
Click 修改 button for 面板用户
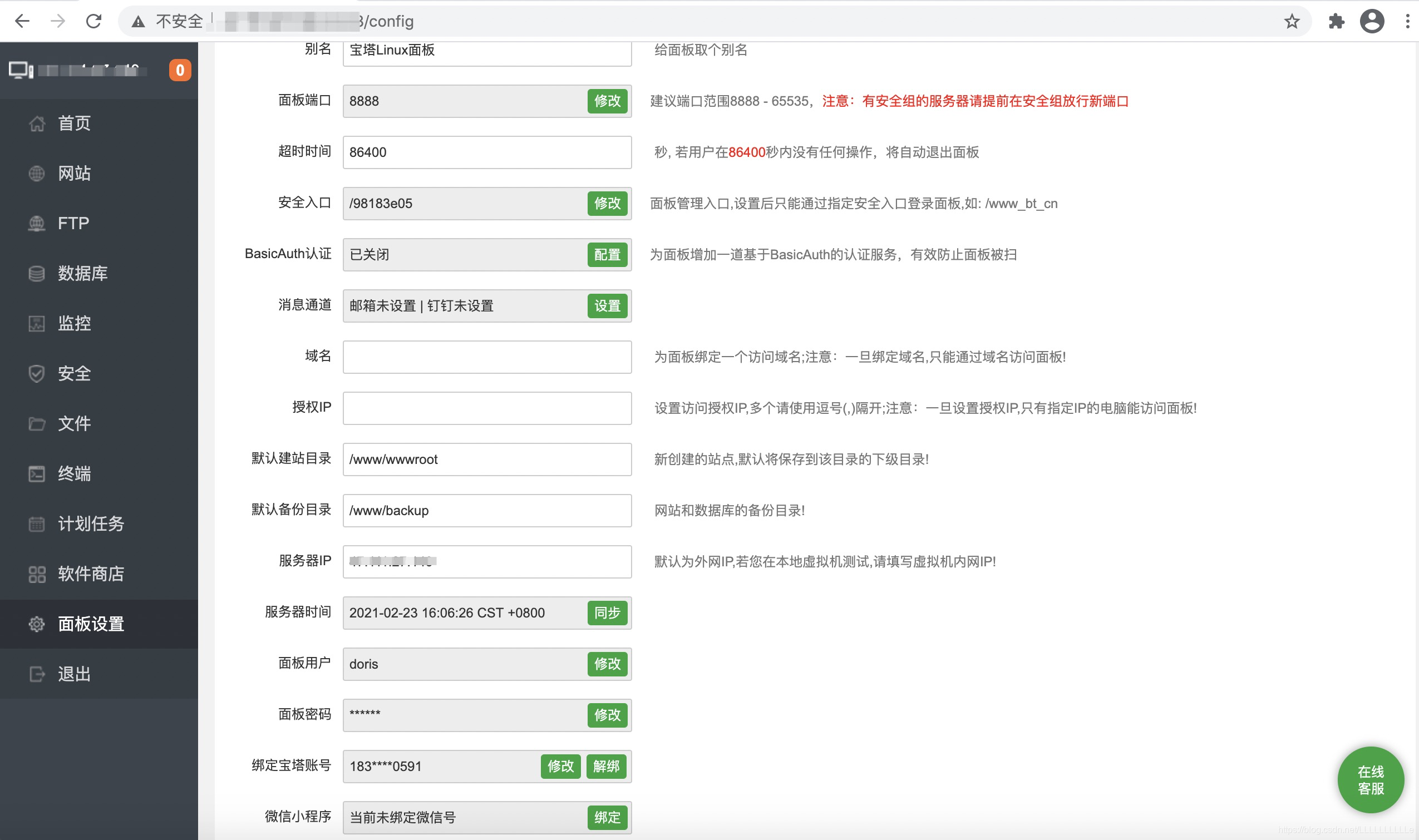point(607,664)
